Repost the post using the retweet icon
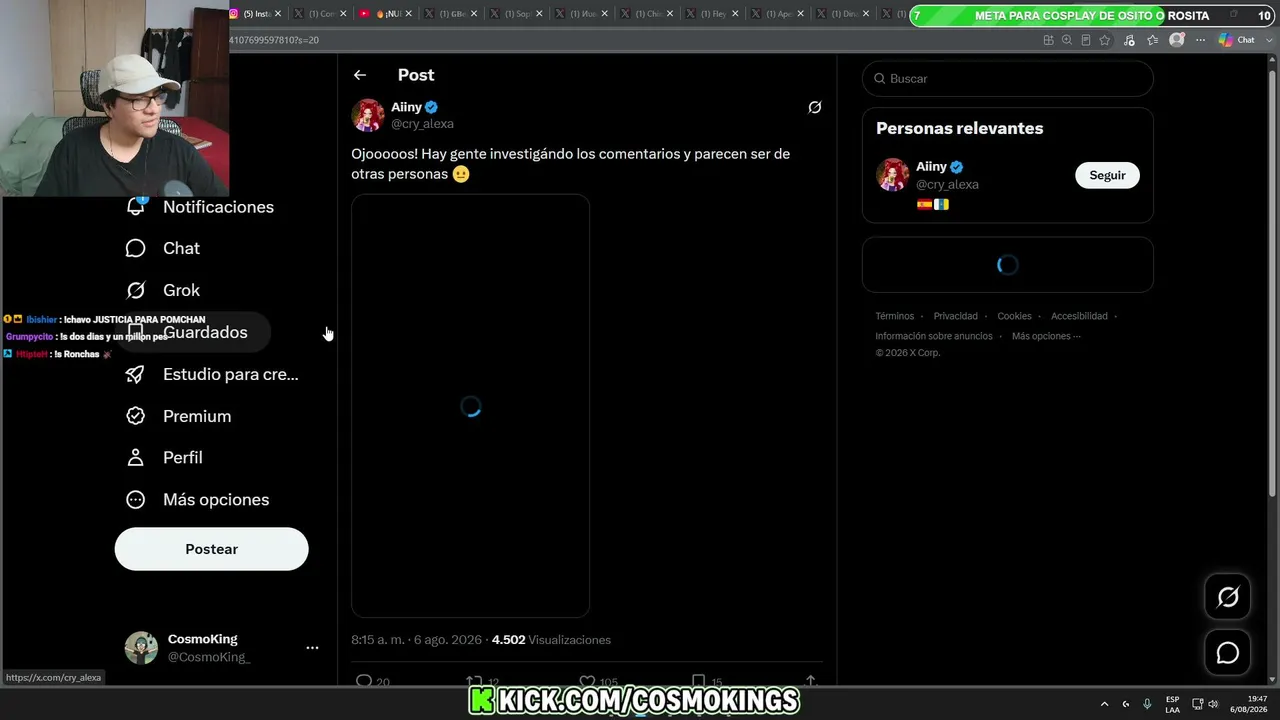The height and width of the screenshot is (720, 1280). pyautogui.click(x=474, y=681)
